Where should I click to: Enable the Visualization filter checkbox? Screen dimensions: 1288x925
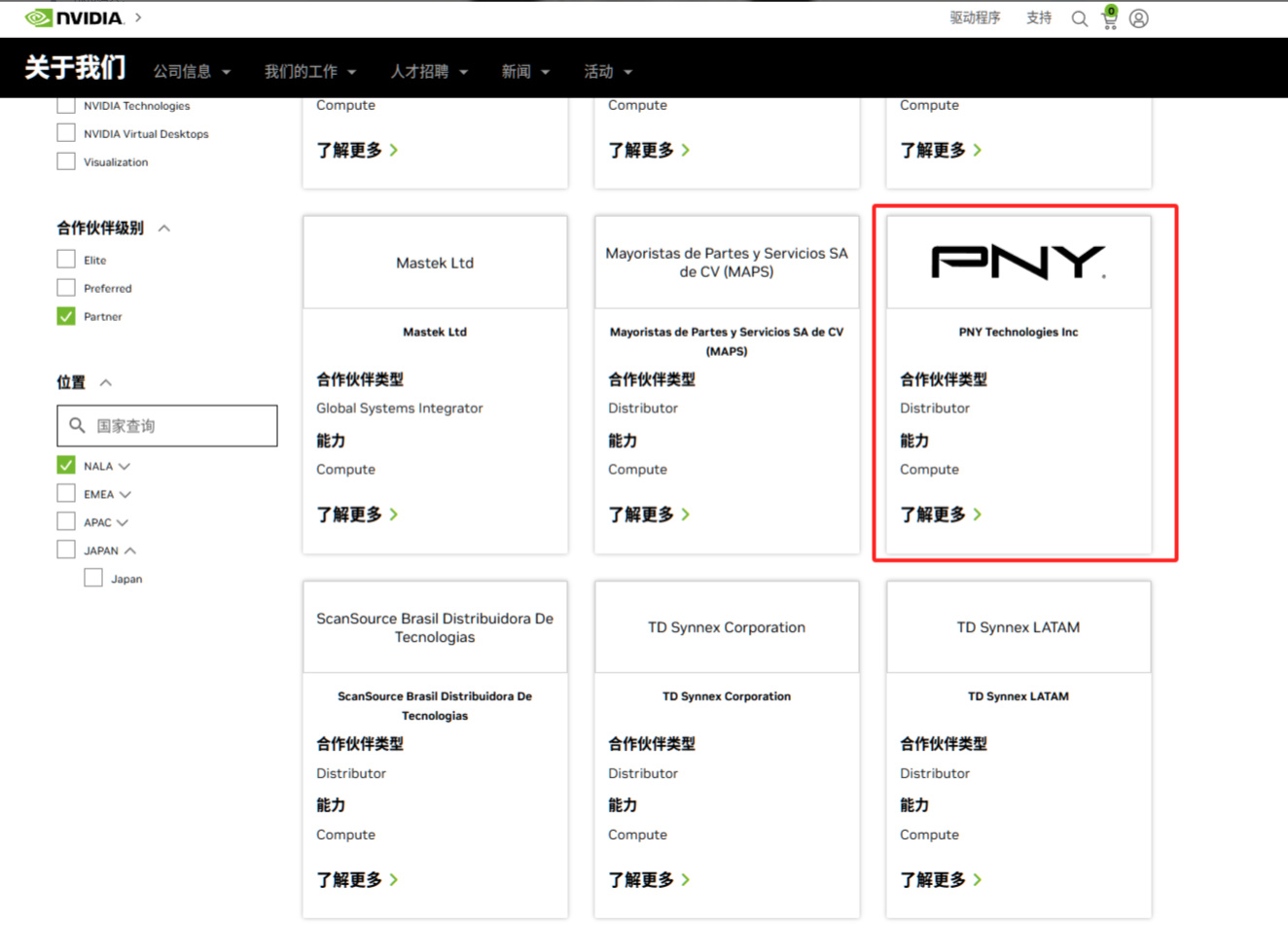pos(66,161)
